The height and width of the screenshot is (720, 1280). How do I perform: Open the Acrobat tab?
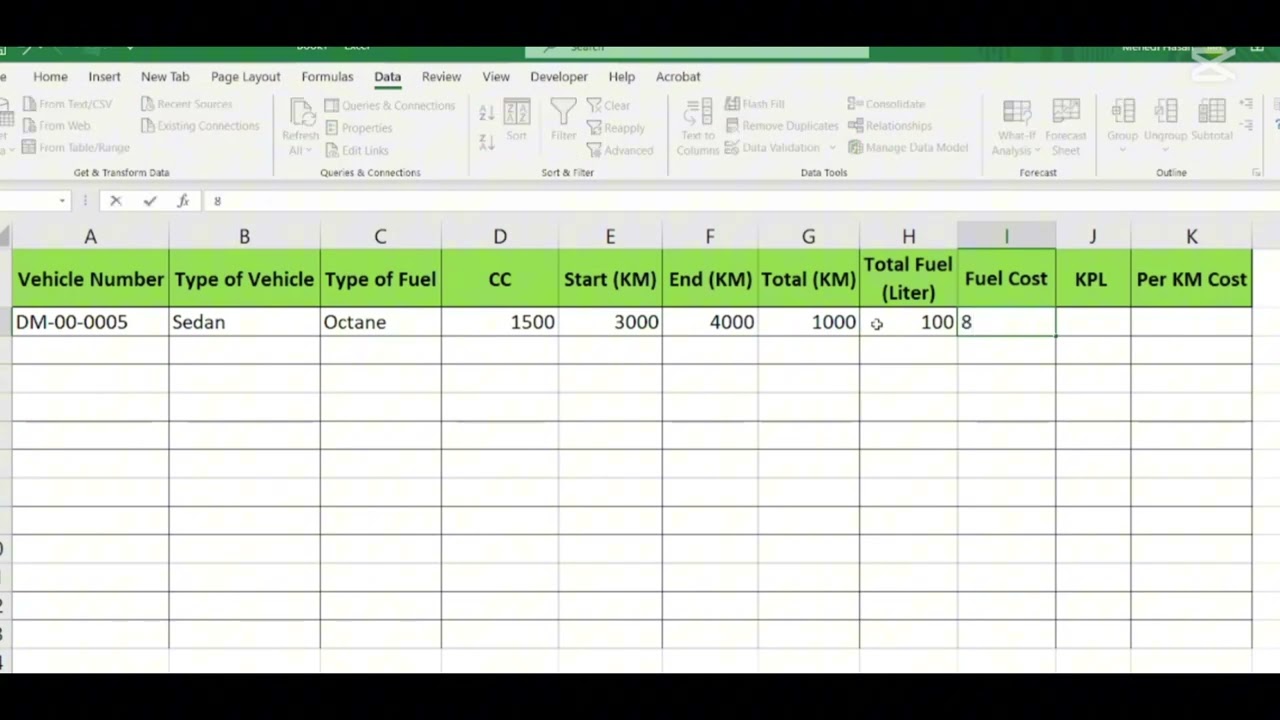pyautogui.click(x=678, y=77)
